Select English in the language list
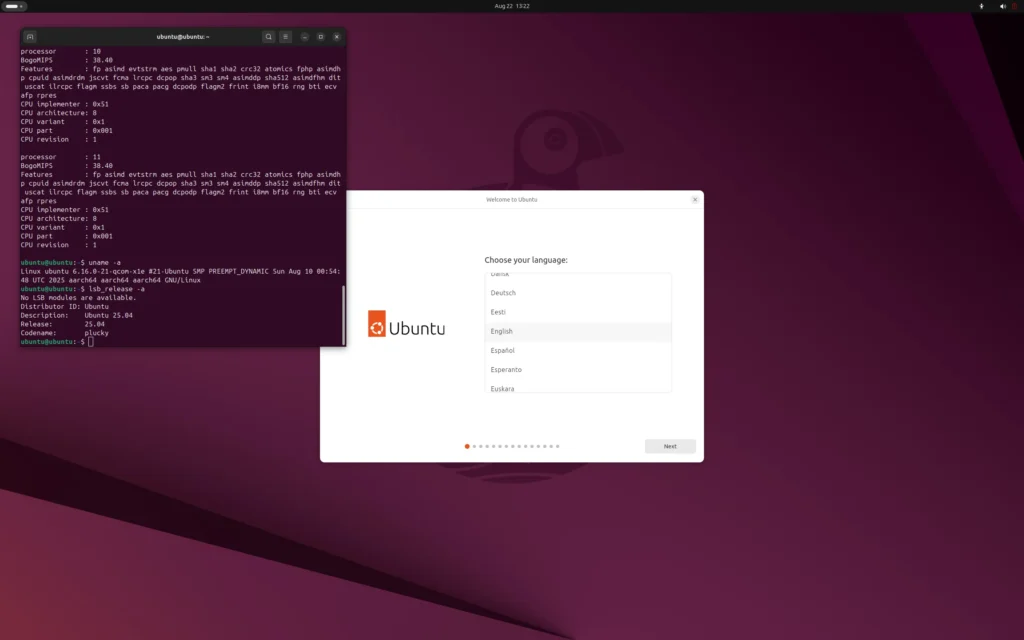This screenshot has height=640, width=1024. (578, 331)
